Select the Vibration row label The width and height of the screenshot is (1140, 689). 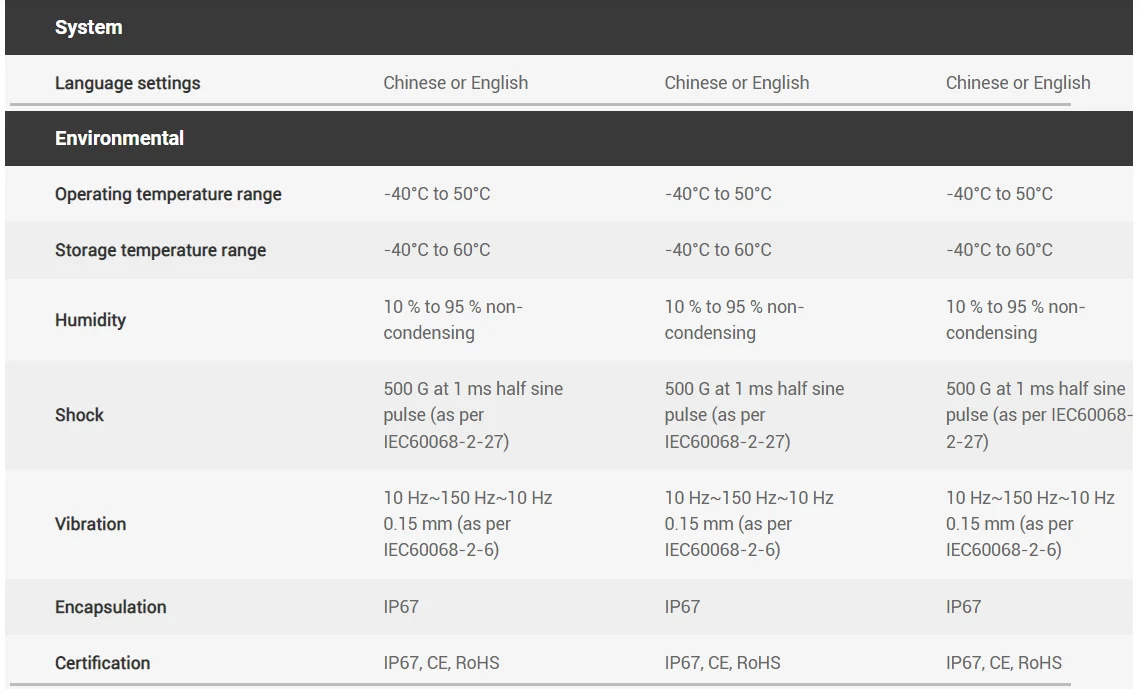pos(91,524)
